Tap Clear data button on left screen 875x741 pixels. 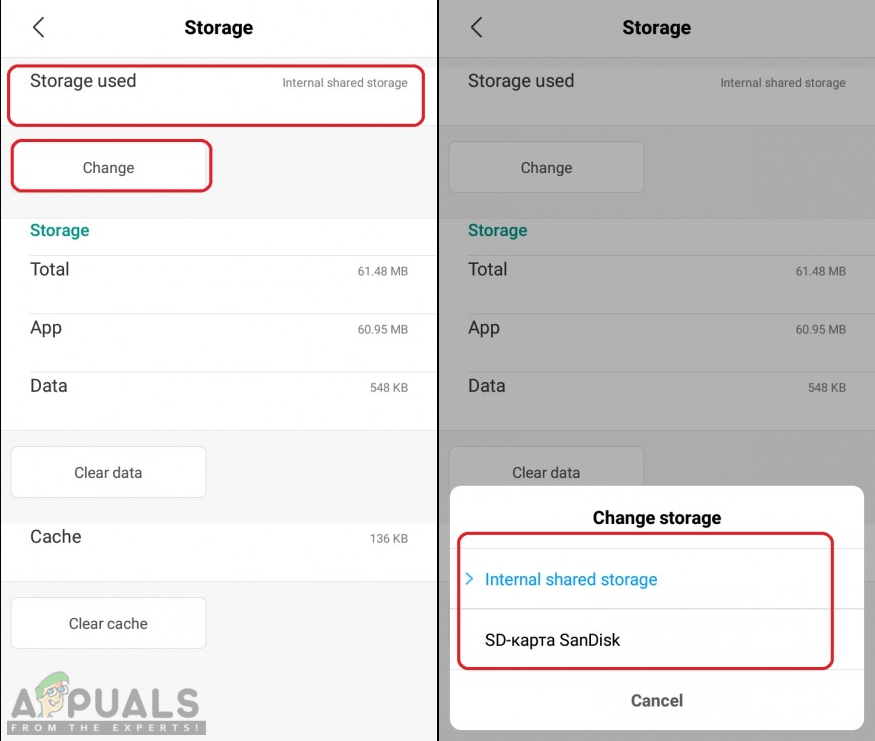point(108,472)
